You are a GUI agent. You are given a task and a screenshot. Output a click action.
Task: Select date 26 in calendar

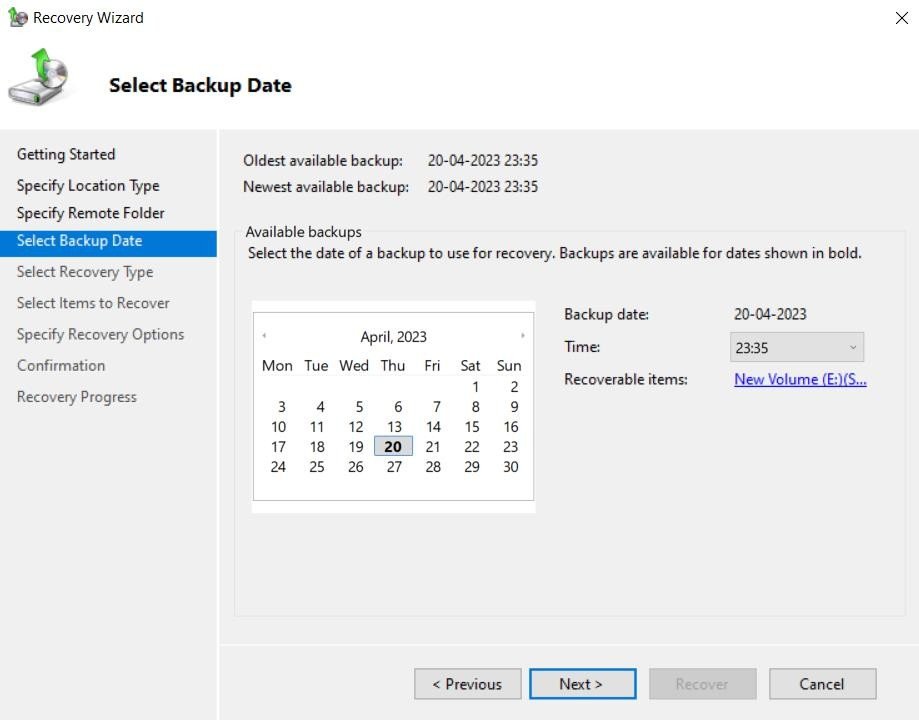click(356, 467)
